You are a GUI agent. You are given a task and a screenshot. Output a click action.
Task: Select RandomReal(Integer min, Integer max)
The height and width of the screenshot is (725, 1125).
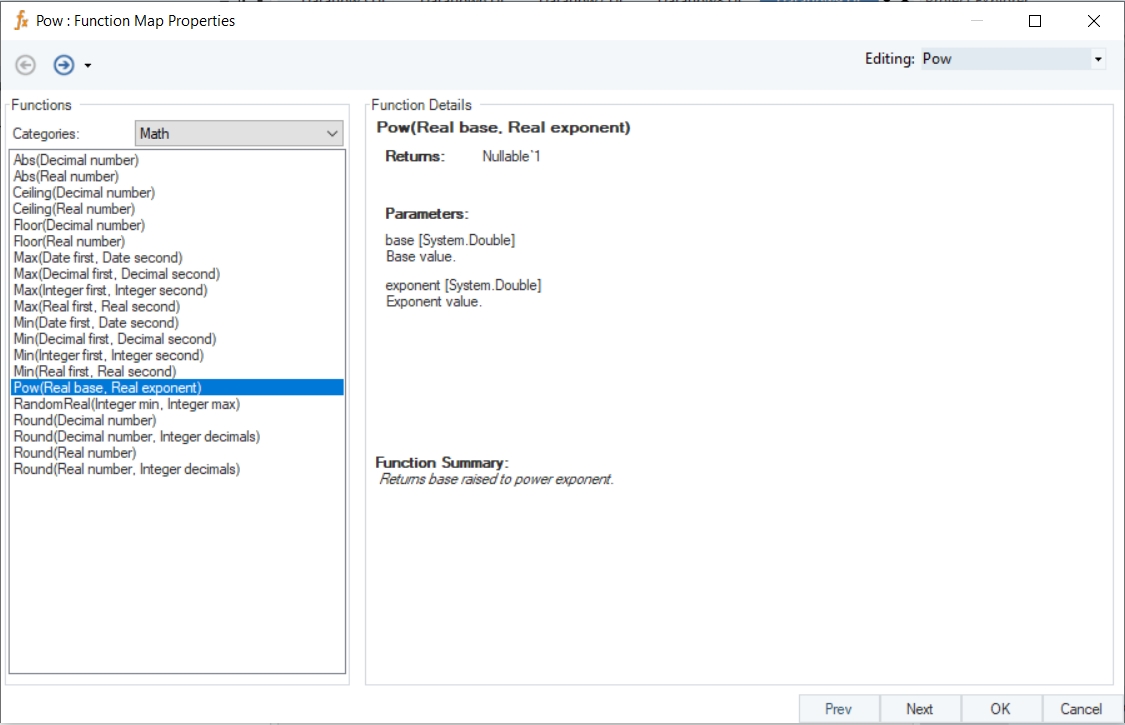click(126, 404)
